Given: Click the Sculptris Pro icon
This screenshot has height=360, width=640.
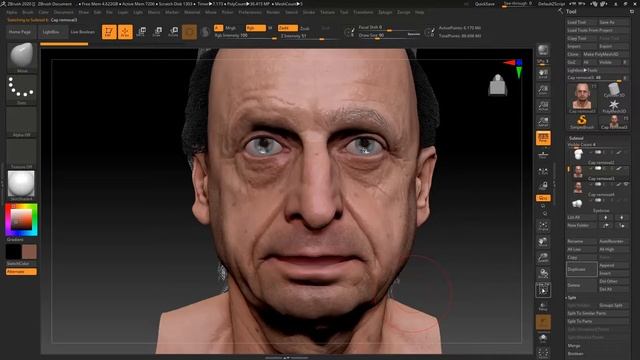Looking at the screenshot, I should (x=205, y=31).
